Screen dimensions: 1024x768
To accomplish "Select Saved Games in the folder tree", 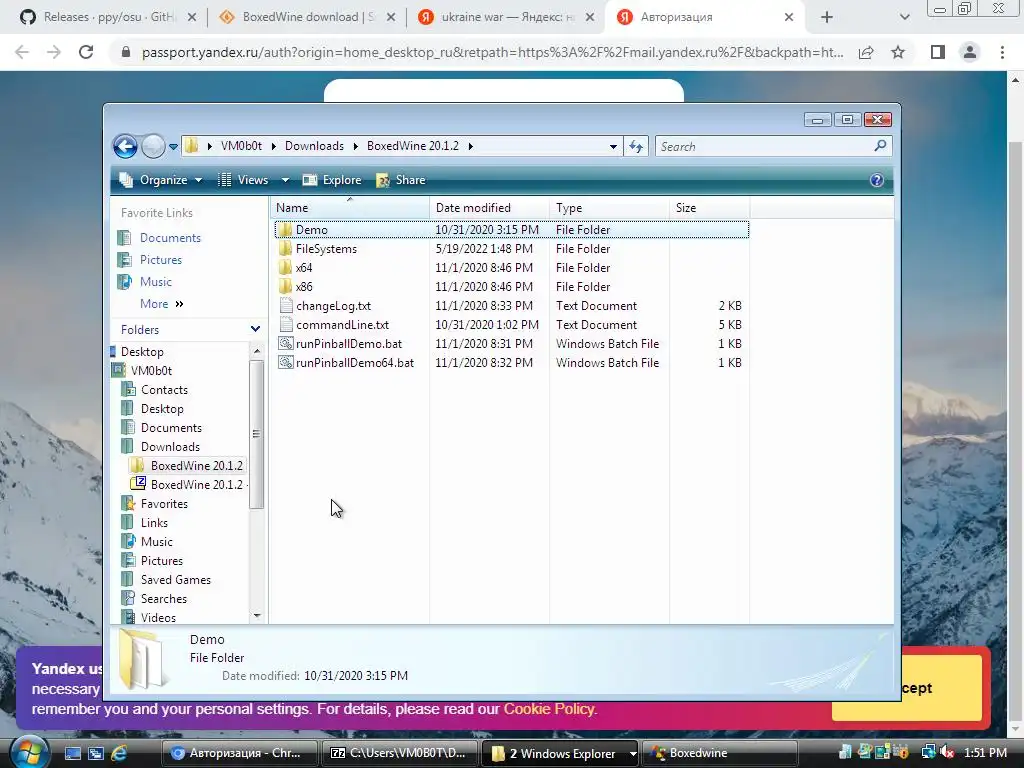I will tap(176, 579).
